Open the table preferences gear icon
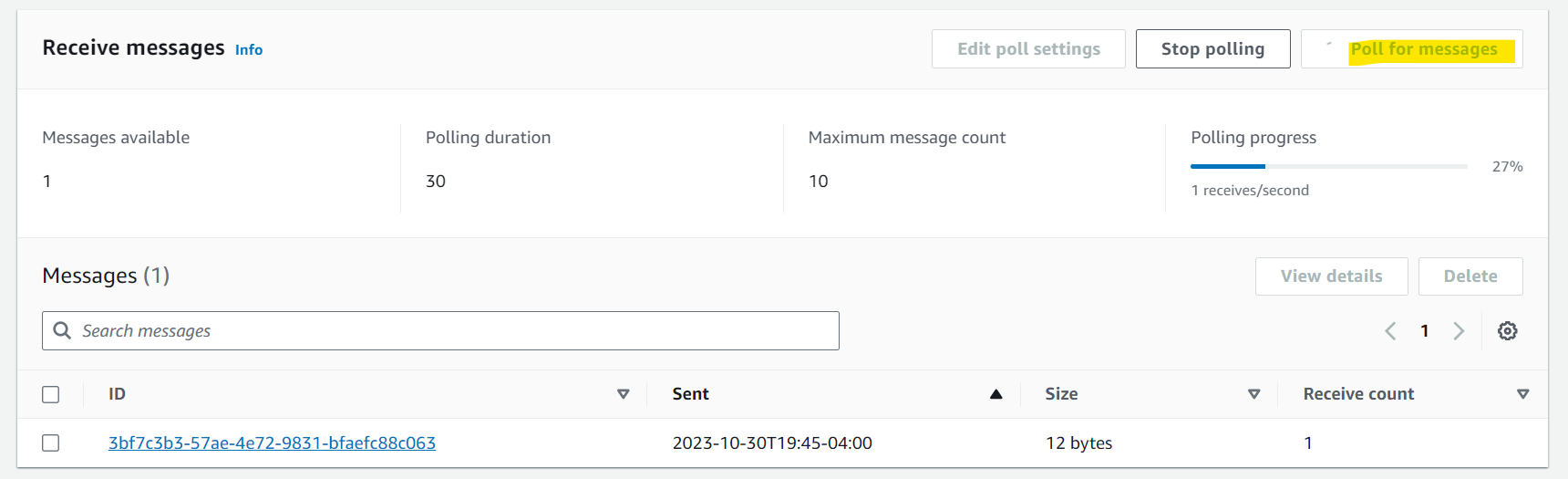The height and width of the screenshot is (479, 1568). (x=1507, y=331)
